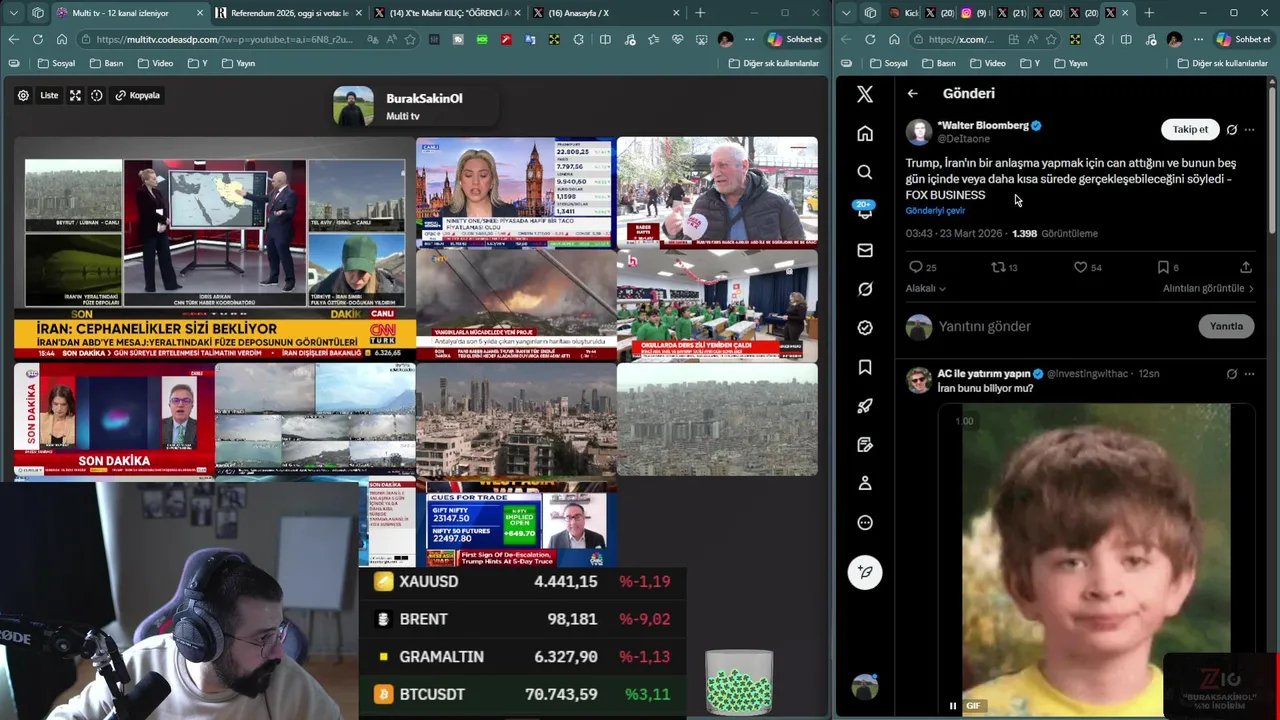The width and height of the screenshot is (1280, 720).
Task: Click Gönderiyi çevir translate link
Action: [x=935, y=211]
